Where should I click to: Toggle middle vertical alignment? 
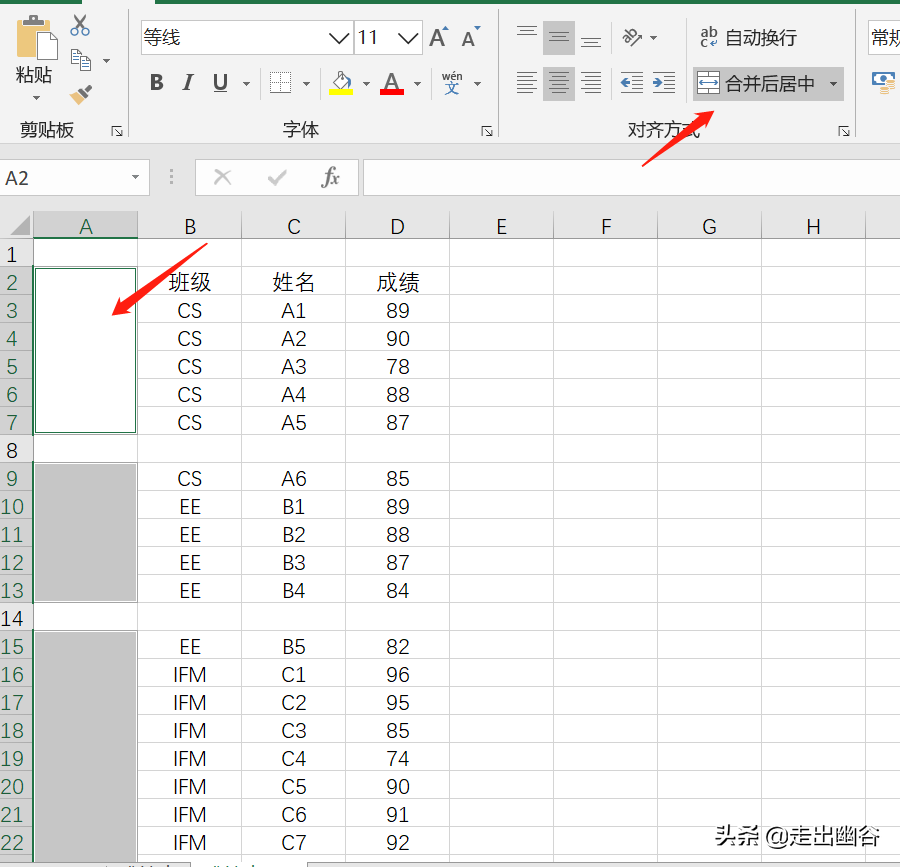(558, 38)
